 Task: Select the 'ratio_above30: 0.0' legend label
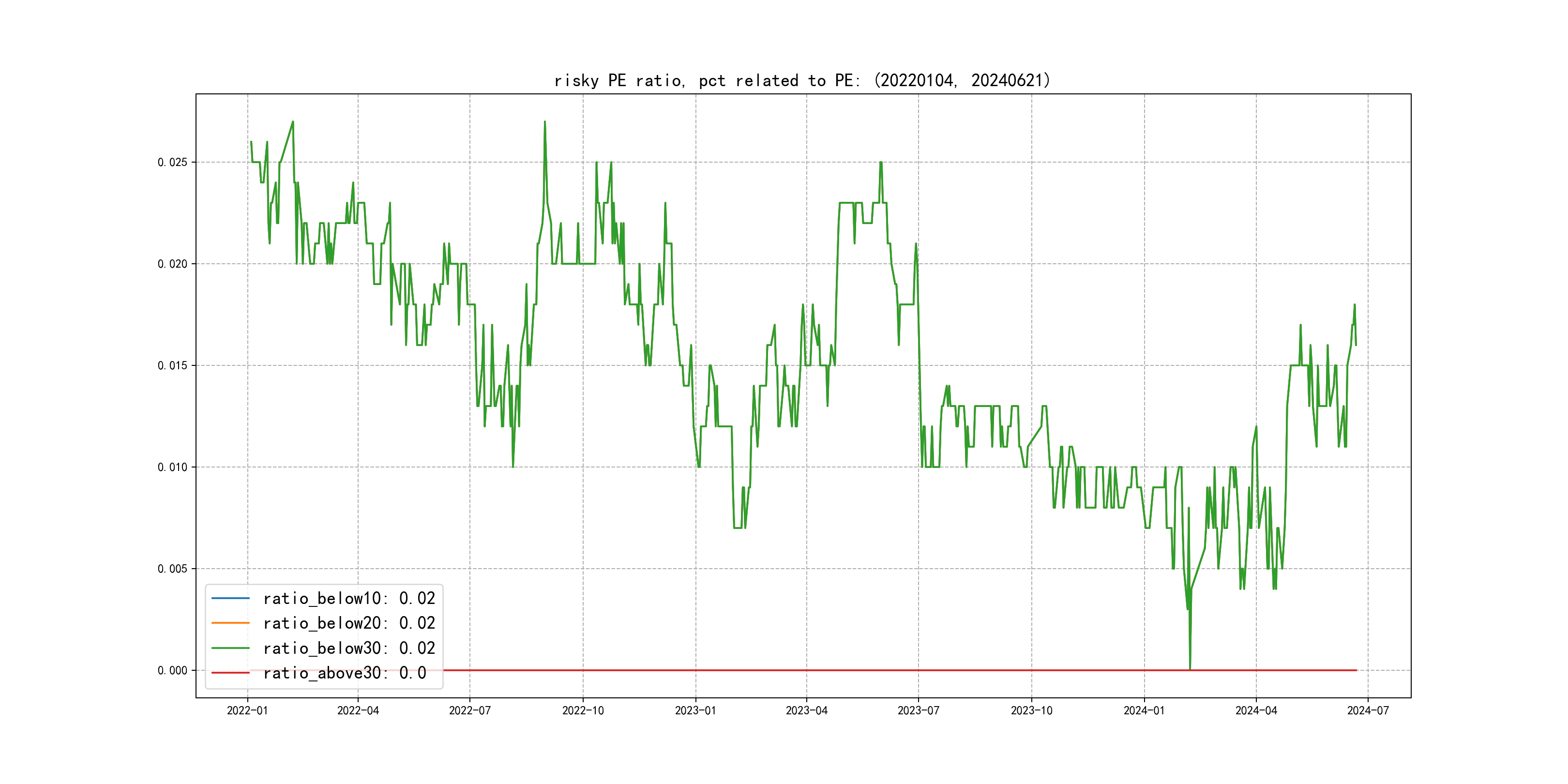pyautogui.click(x=345, y=673)
